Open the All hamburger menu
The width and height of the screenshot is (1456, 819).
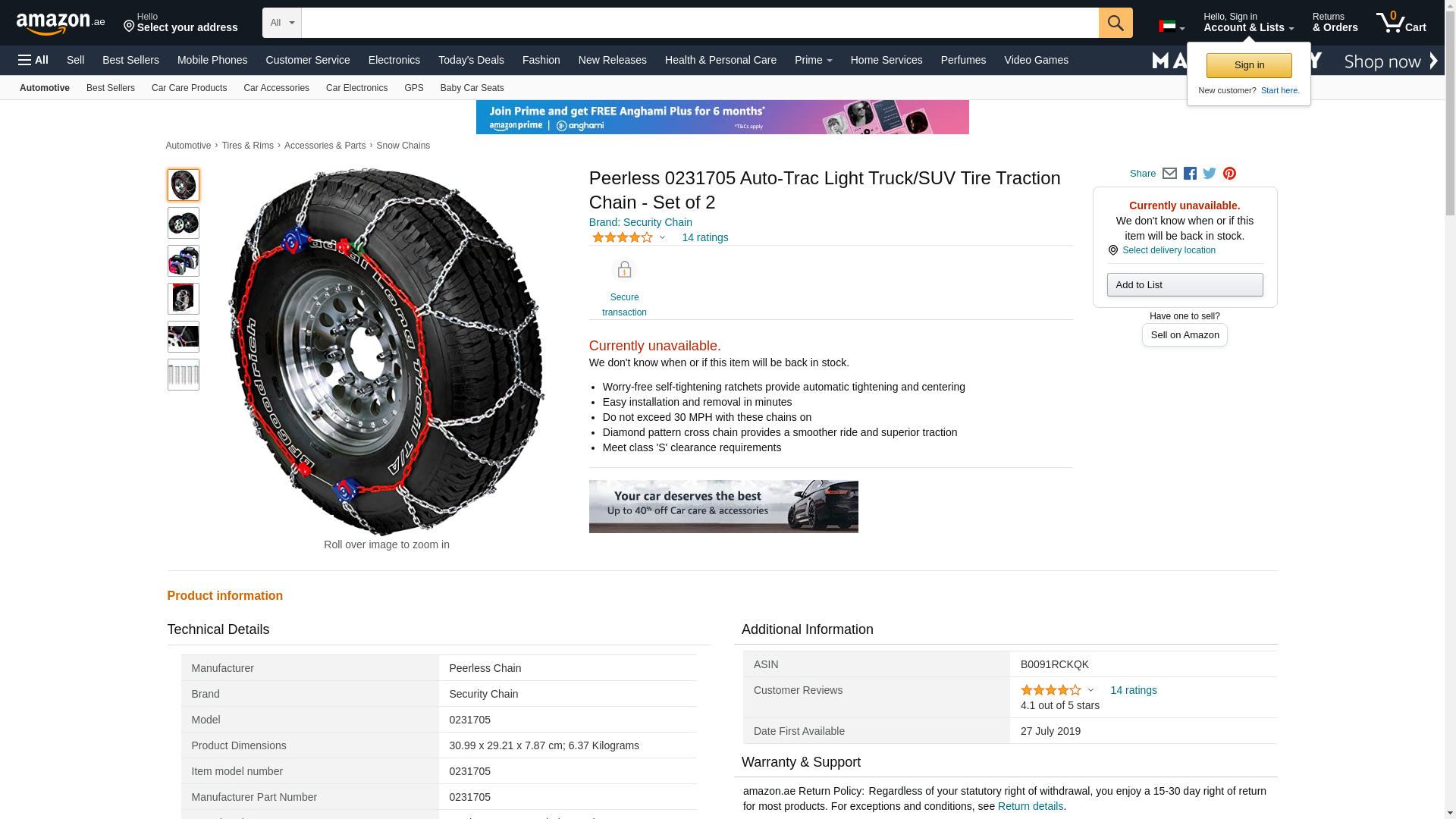tap(33, 60)
